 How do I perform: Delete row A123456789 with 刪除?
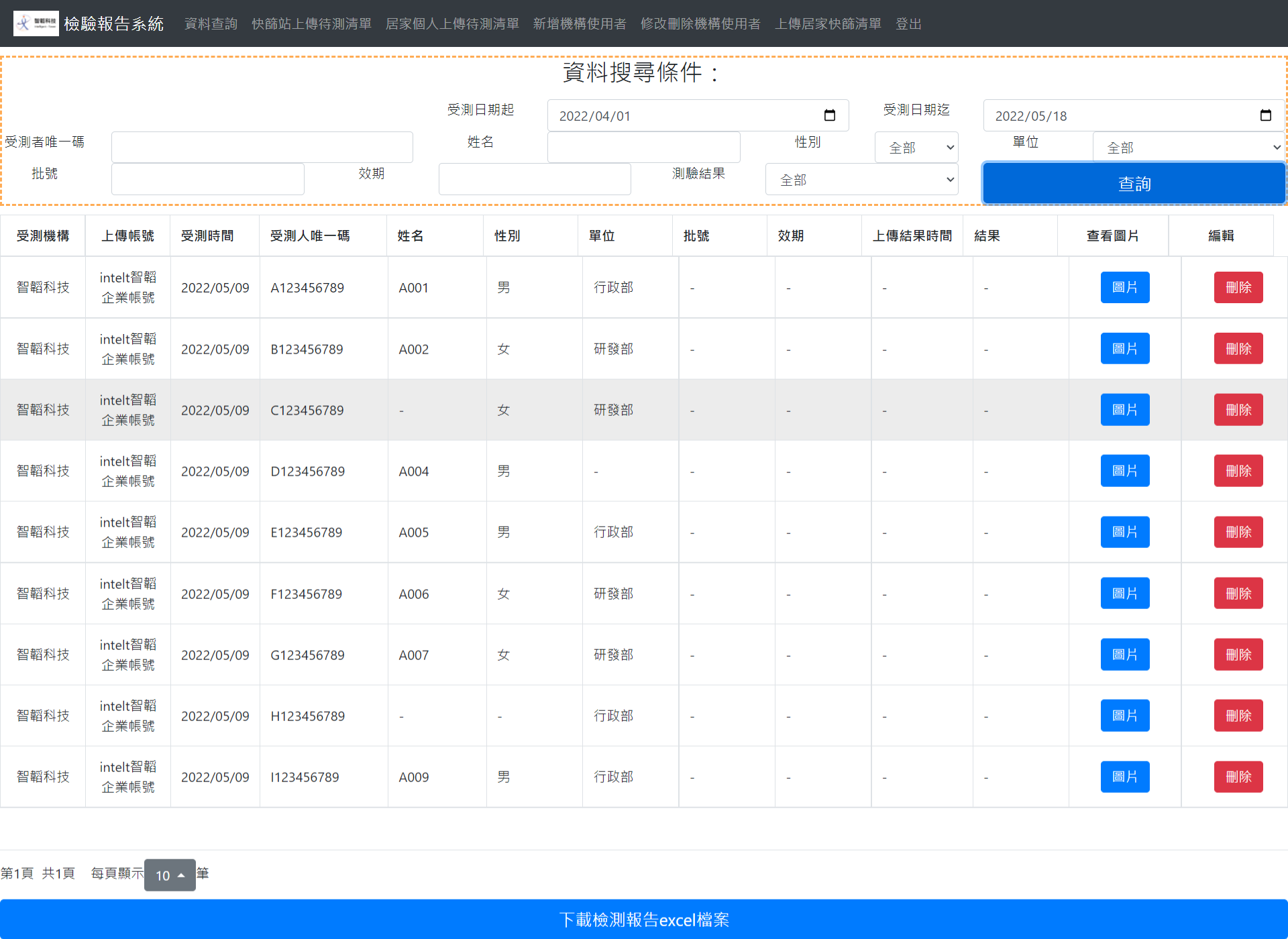click(1238, 287)
